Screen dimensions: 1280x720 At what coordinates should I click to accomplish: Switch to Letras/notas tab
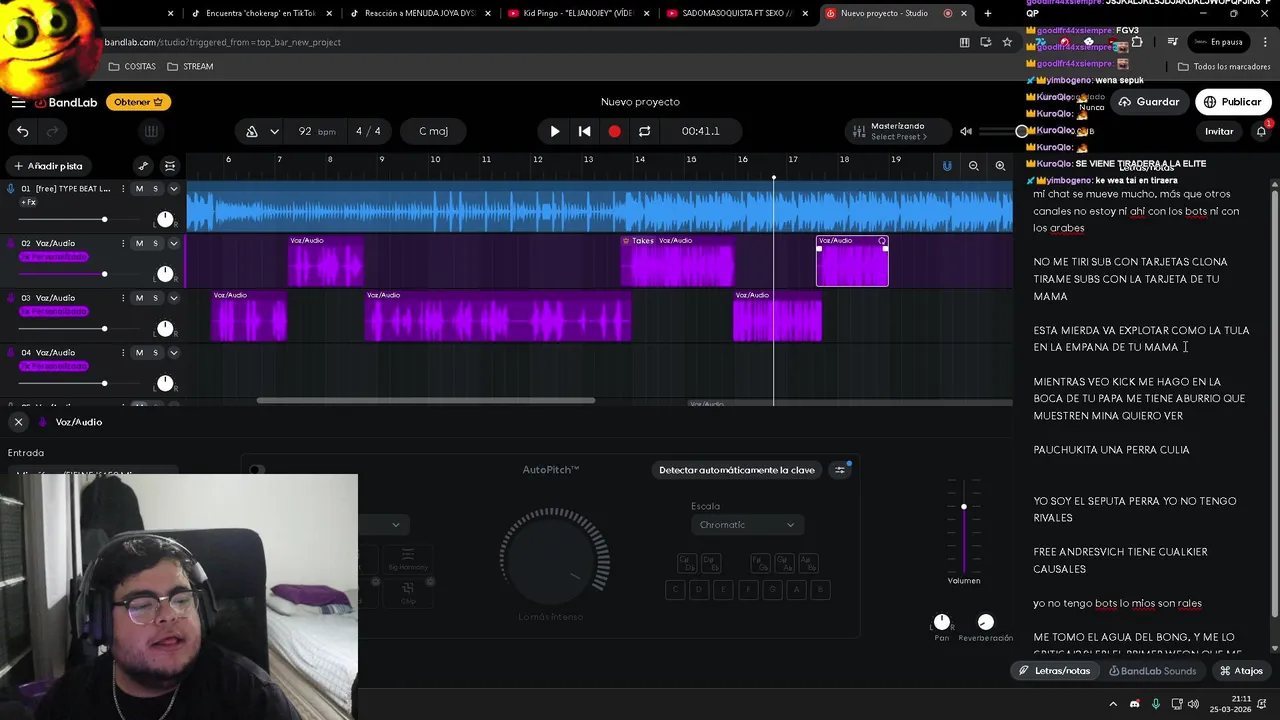(x=1054, y=671)
